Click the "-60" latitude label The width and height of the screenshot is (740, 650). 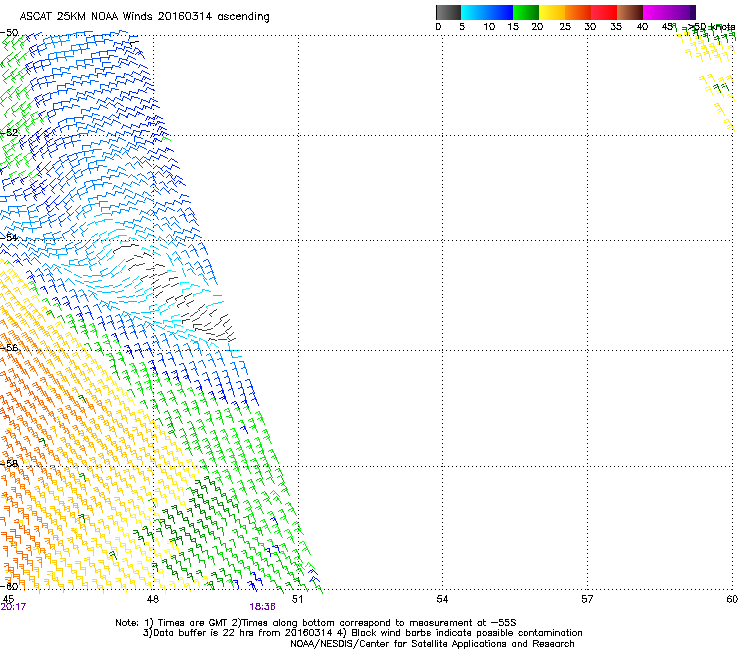pos(9,586)
